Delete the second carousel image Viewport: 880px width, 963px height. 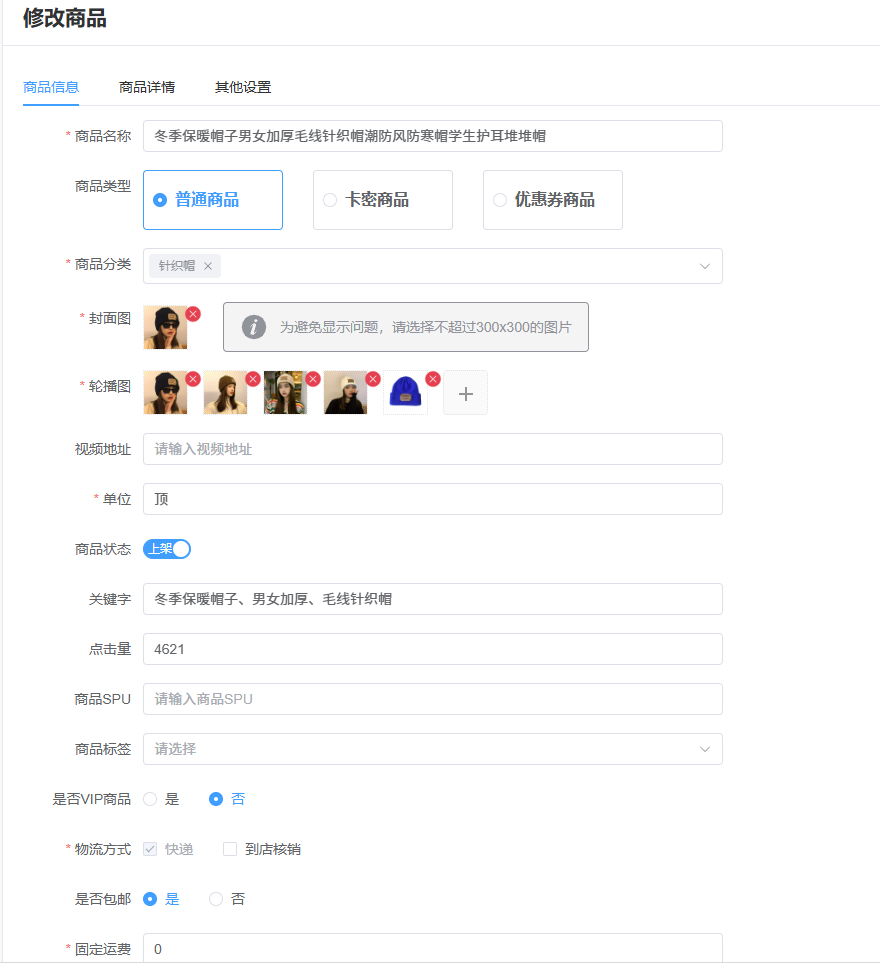(253, 379)
